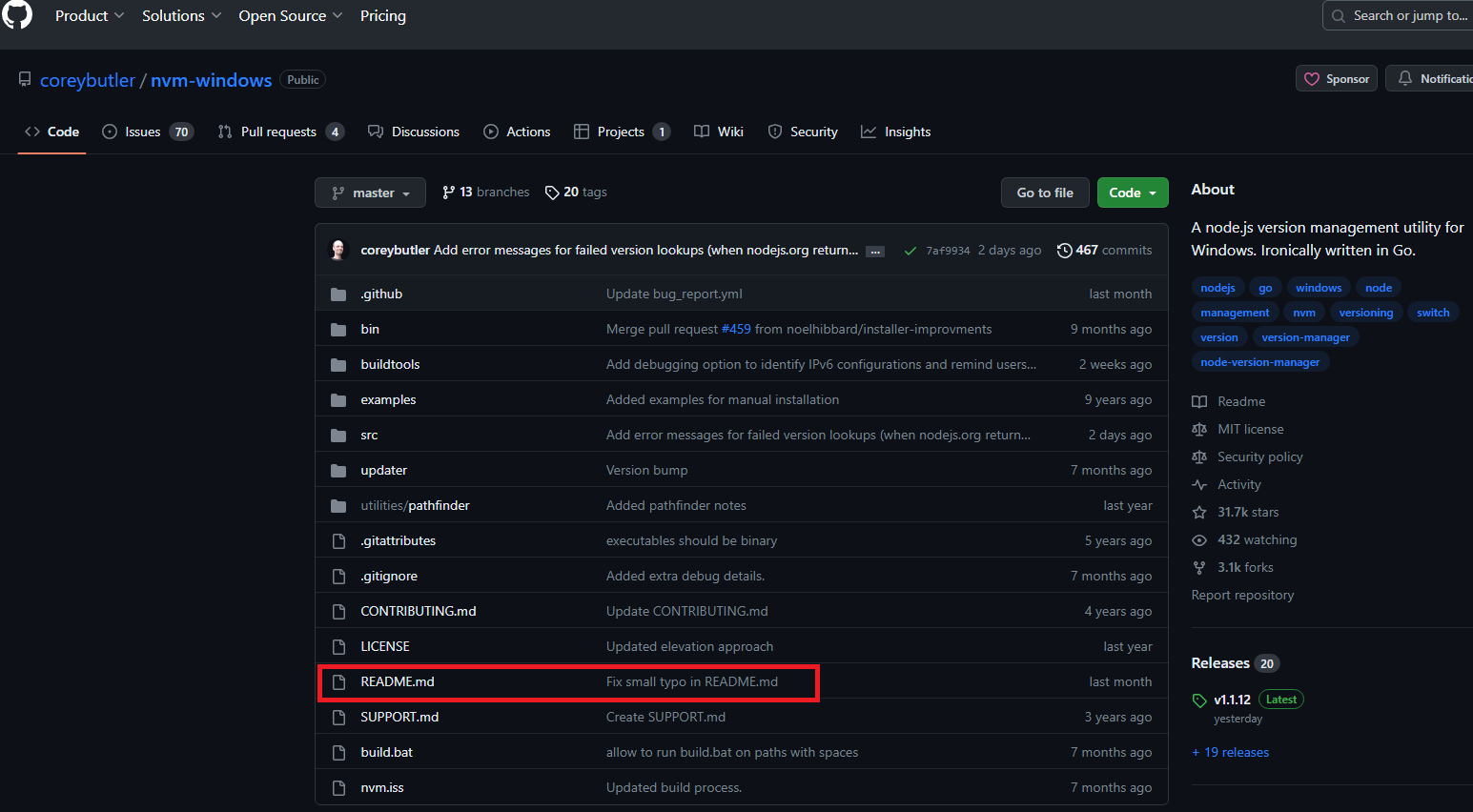The height and width of the screenshot is (812, 1473).
Task: Click coreybutler's avatar in commit bar
Action: point(338,250)
